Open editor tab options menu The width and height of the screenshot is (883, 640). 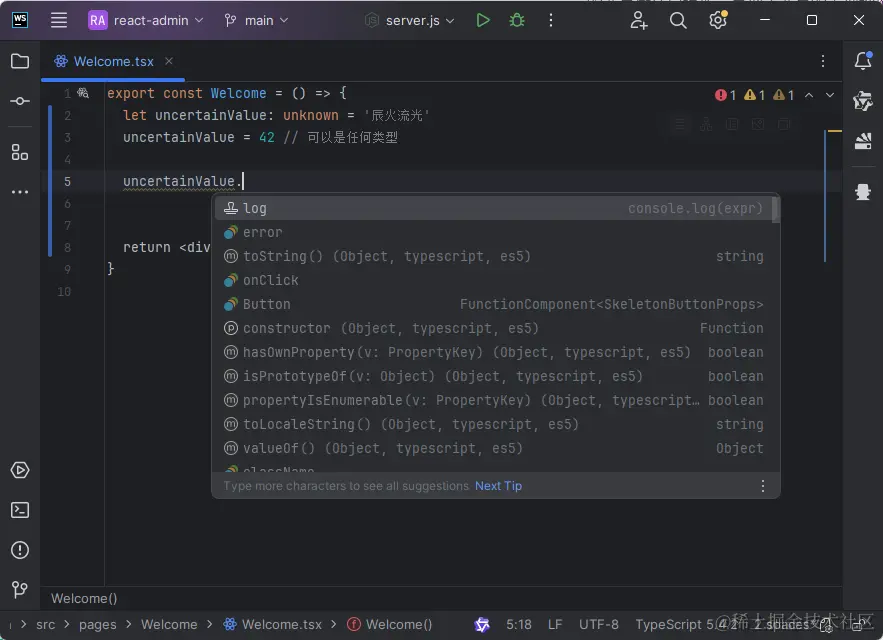pos(823,61)
